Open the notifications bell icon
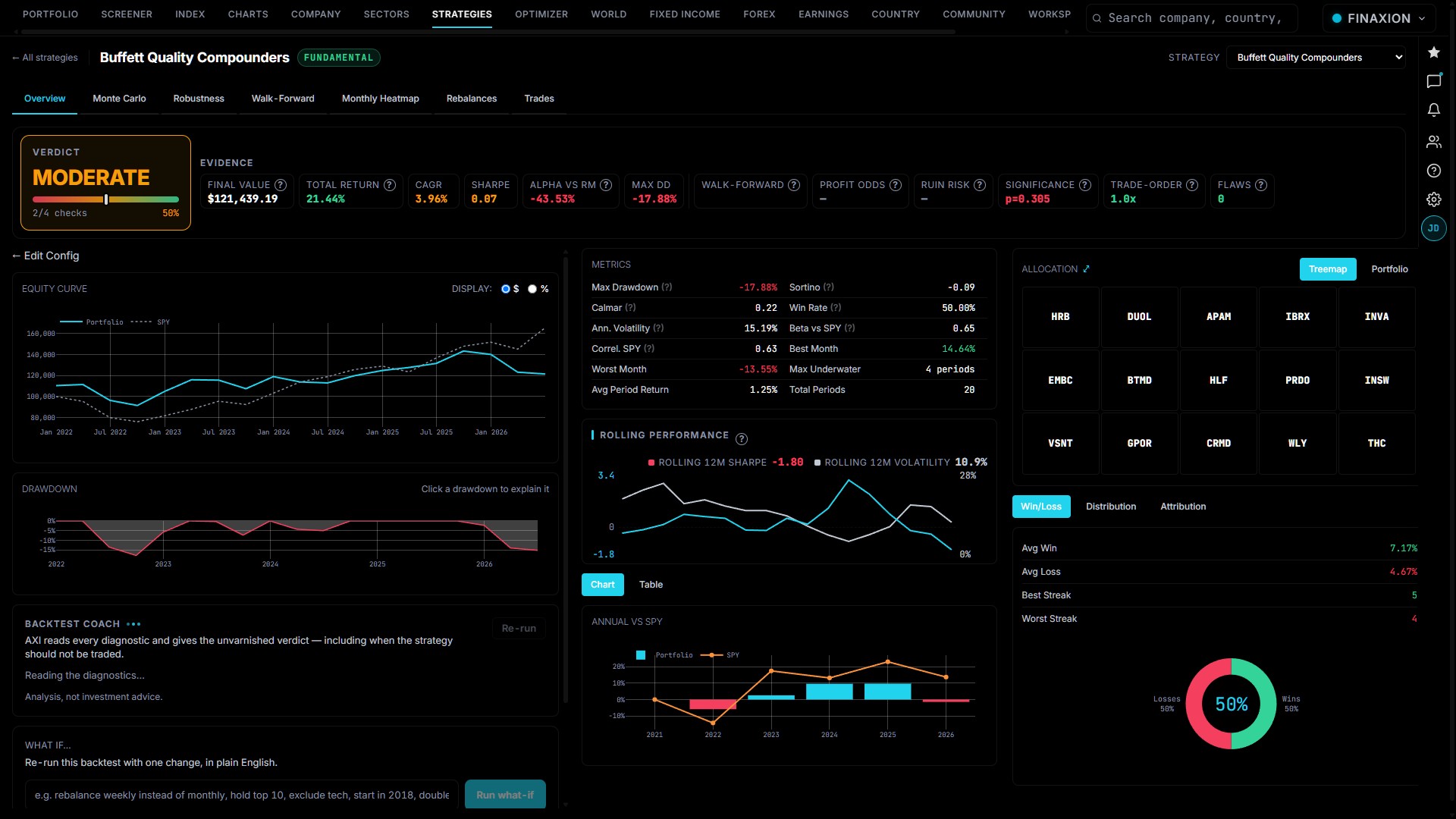This screenshot has width=1456, height=819. coord(1433,110)
